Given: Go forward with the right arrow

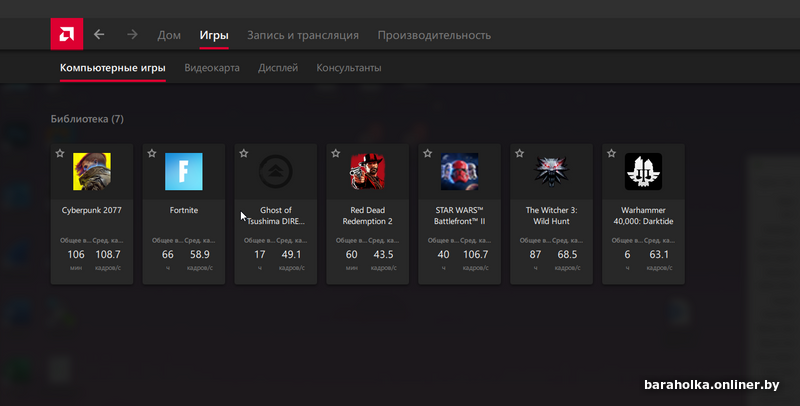Looking at the screenshot, I should 132,35.
